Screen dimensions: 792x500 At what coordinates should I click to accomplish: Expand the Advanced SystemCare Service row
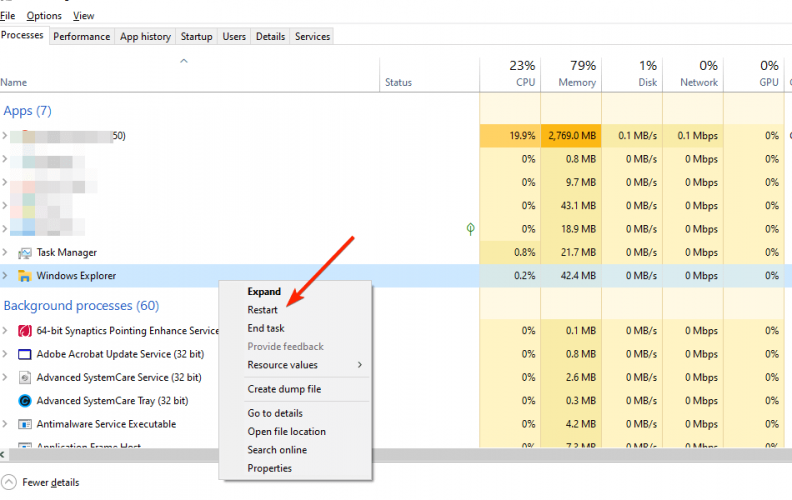pyautogui.click(x=5, y=377)
